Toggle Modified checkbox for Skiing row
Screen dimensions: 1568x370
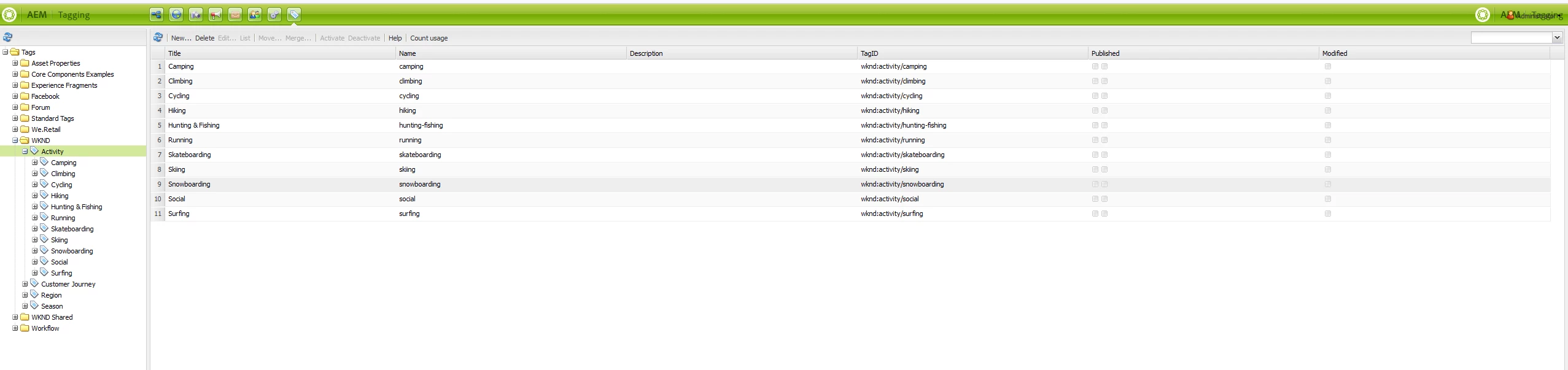pyautogui.click(x=1327, y=169)
